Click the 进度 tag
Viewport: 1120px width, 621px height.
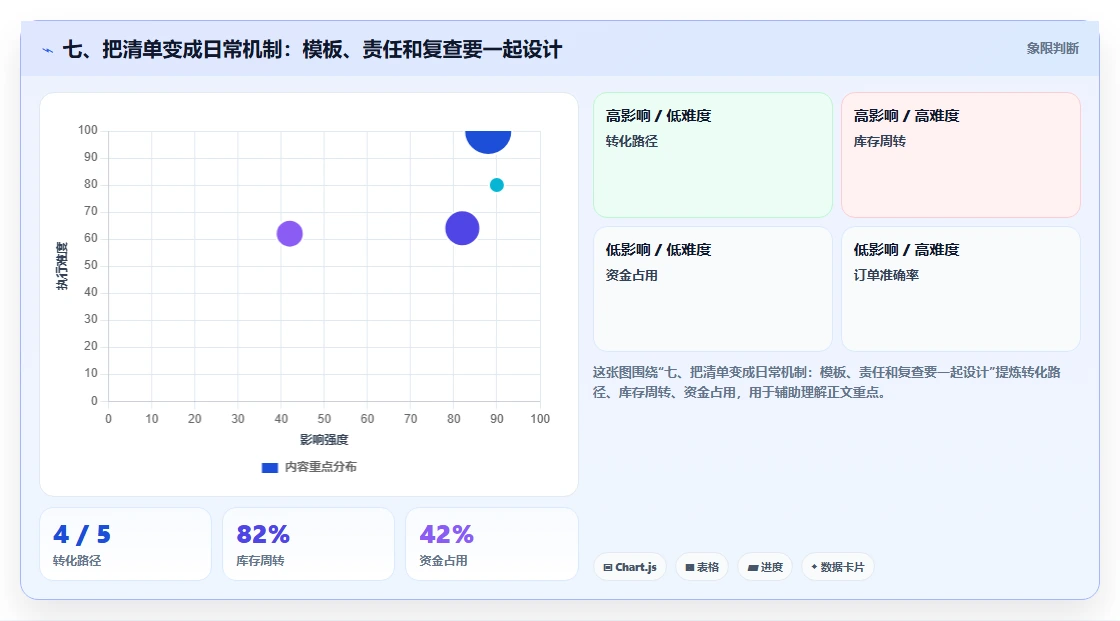point(765,567)
